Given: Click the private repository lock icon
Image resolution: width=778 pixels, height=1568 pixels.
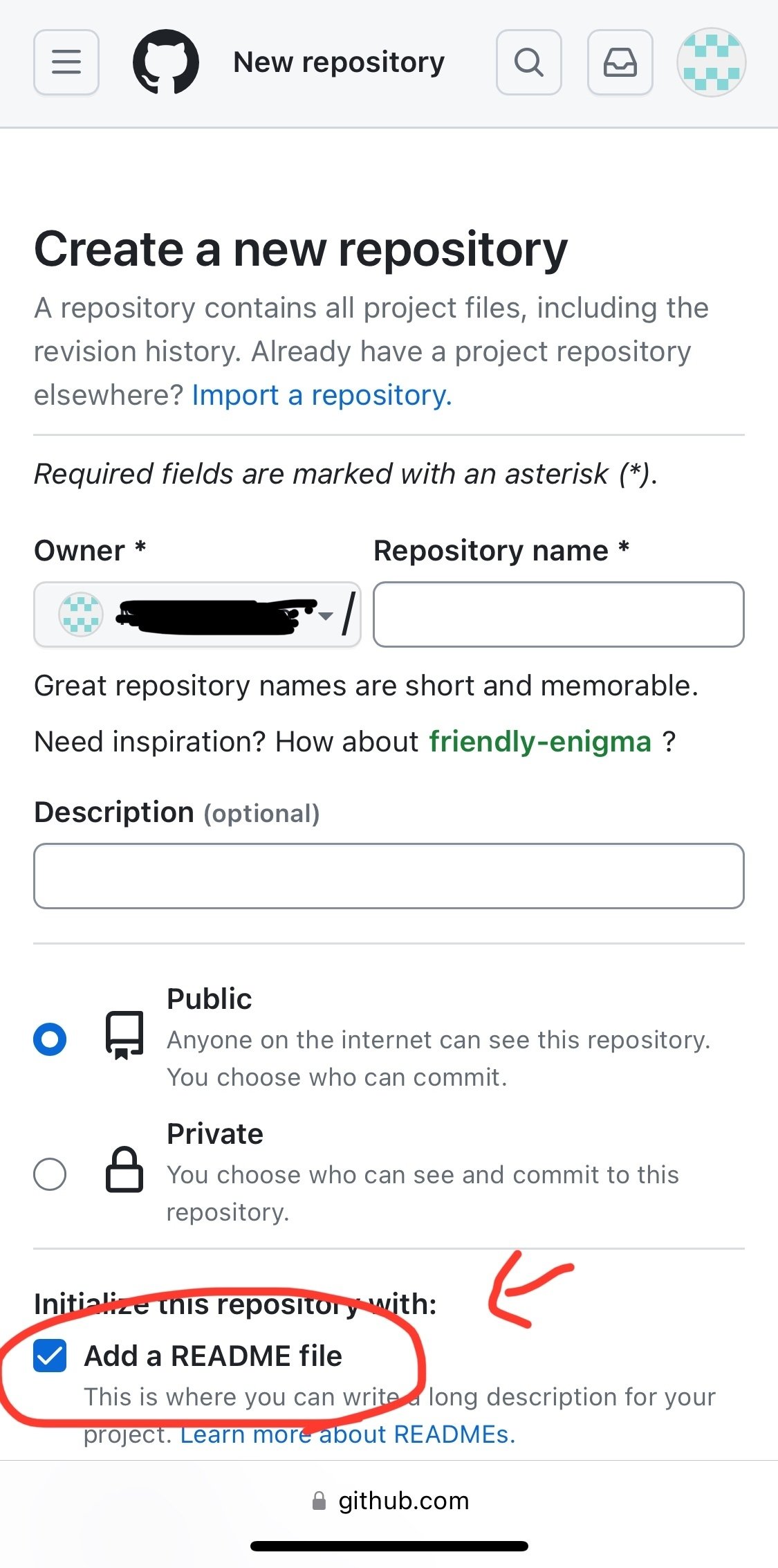Looking at the screenshot, I should [x=124, y=1169].
